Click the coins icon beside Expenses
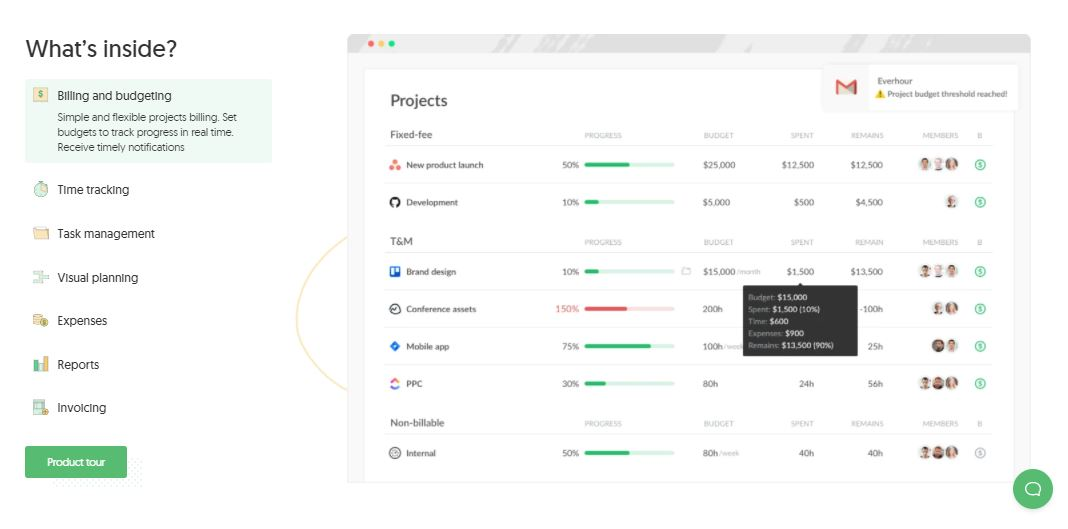Screen dimensions: 1068x529 (41, 320)
